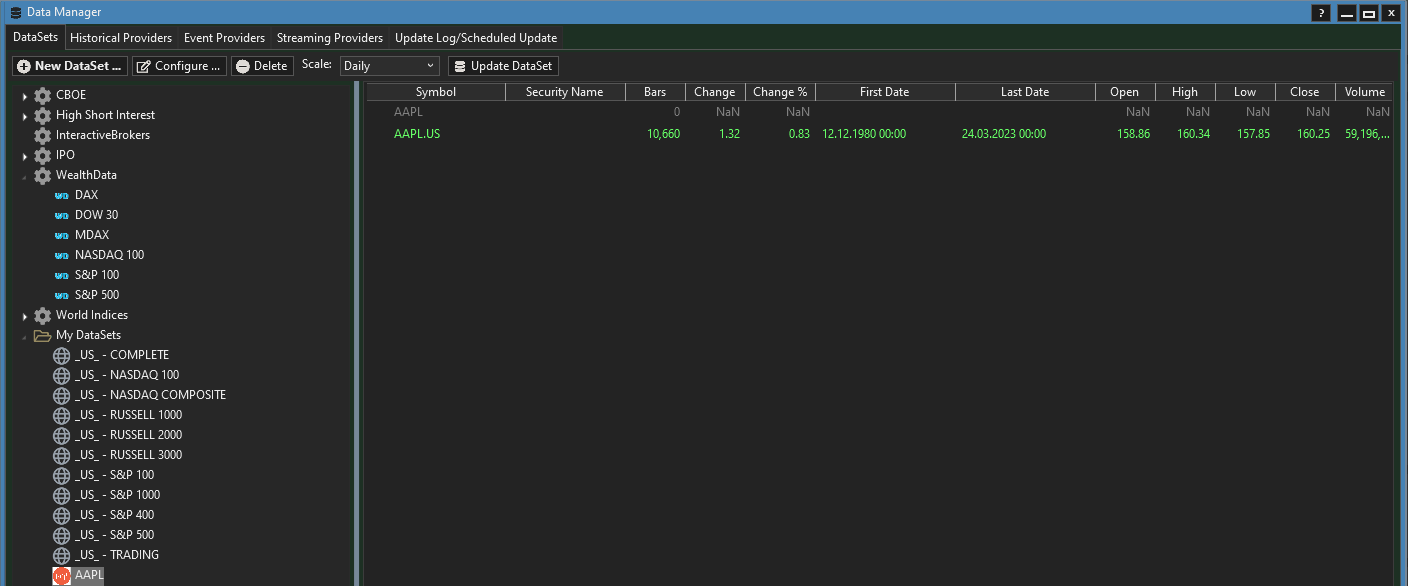Expand the IPO tree node

click(25, 156)
